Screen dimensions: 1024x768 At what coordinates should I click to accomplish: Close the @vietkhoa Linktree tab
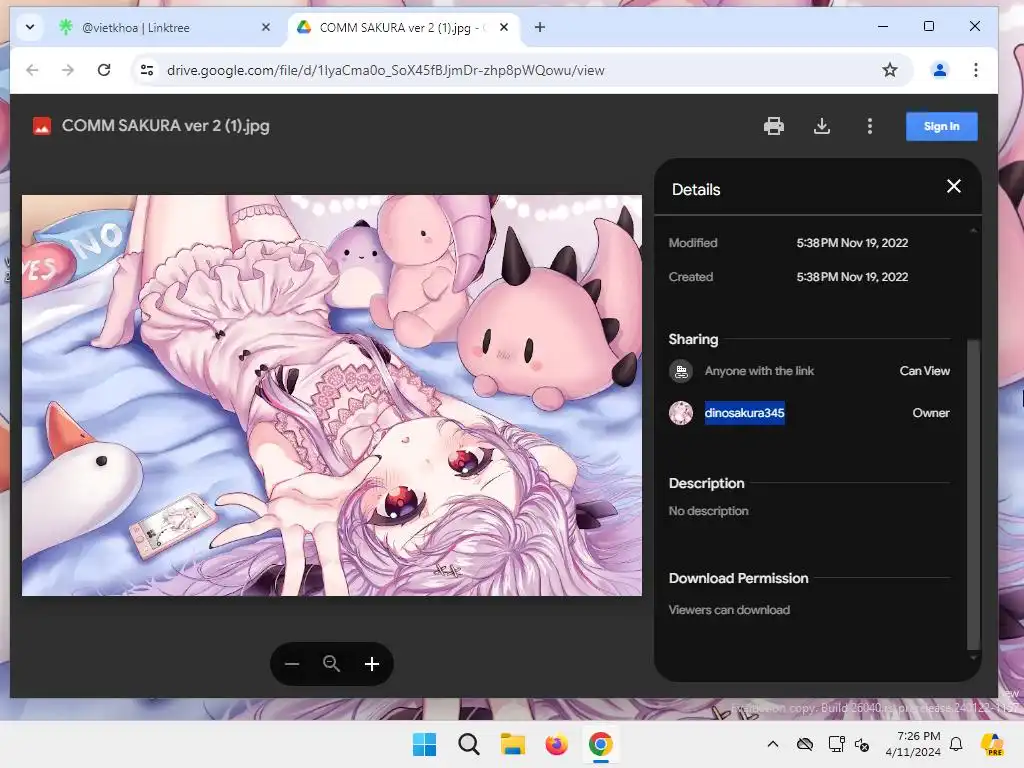pos(266,27)
